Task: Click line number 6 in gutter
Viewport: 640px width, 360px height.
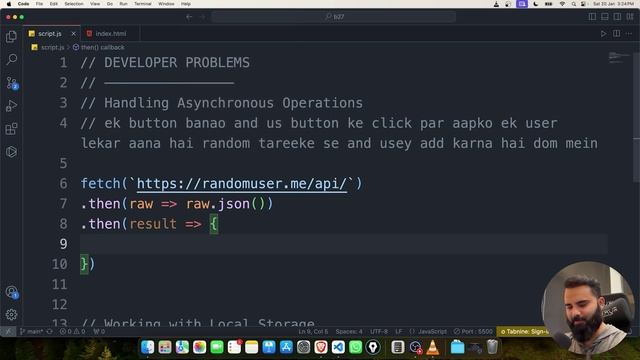Action: point(63,184)
